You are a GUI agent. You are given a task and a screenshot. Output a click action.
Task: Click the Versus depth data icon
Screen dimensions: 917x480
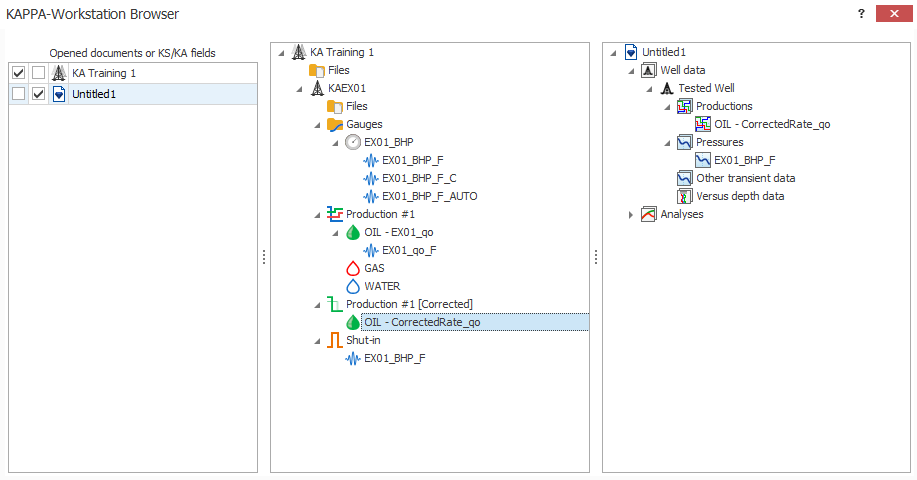point(685,196)
